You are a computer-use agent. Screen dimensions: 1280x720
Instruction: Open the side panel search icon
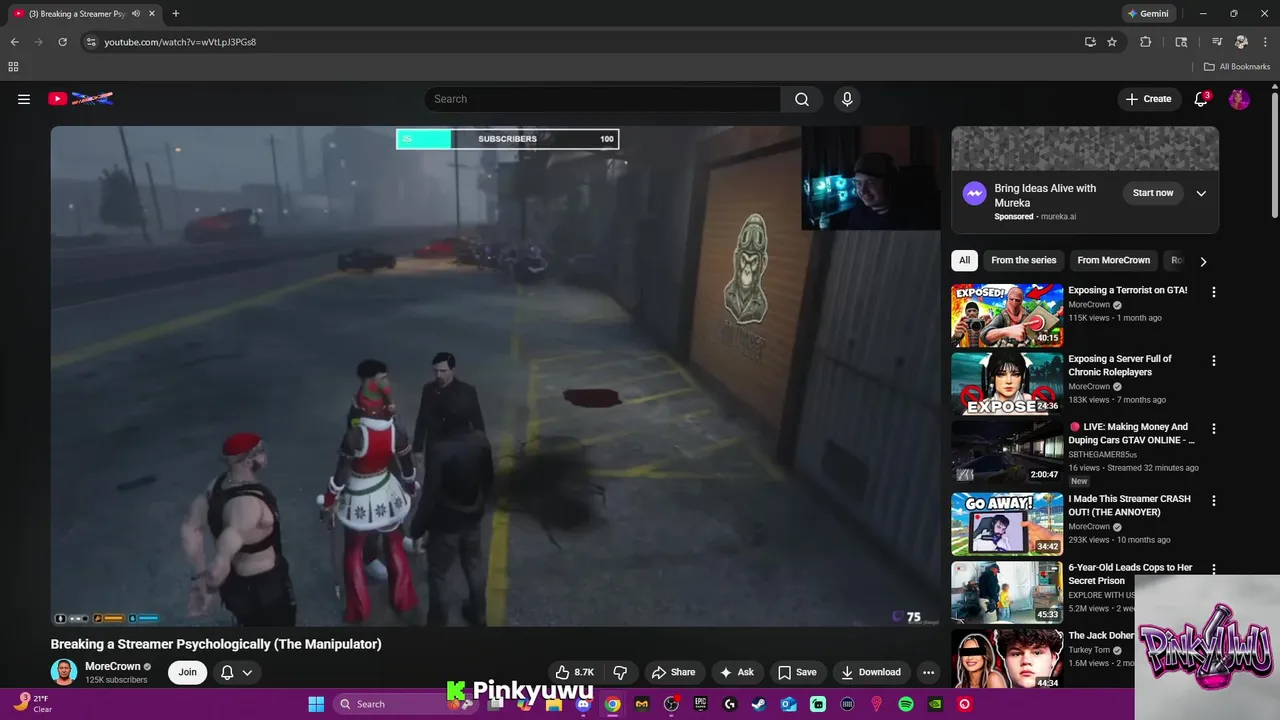click(1181, 42)
